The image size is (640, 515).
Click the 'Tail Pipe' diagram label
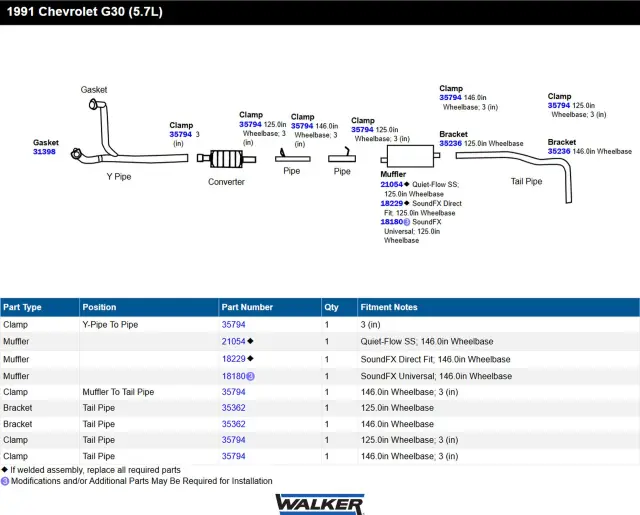527,181
